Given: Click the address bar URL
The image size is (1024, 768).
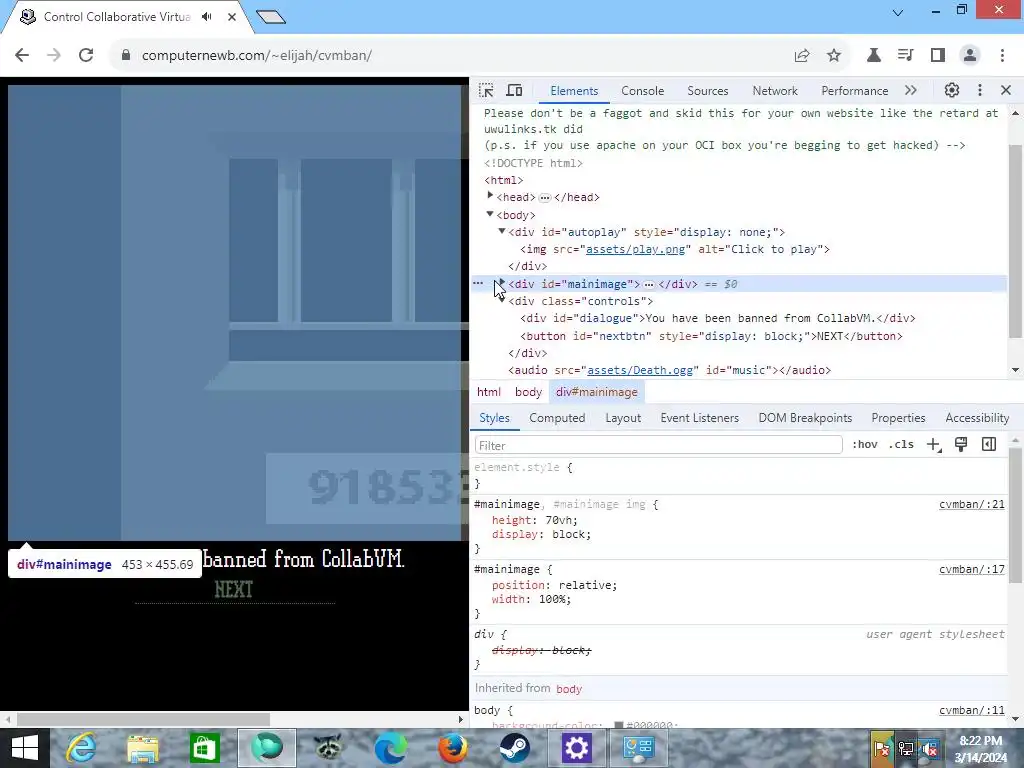Looking at the screenshot, I should coord(257,56).
